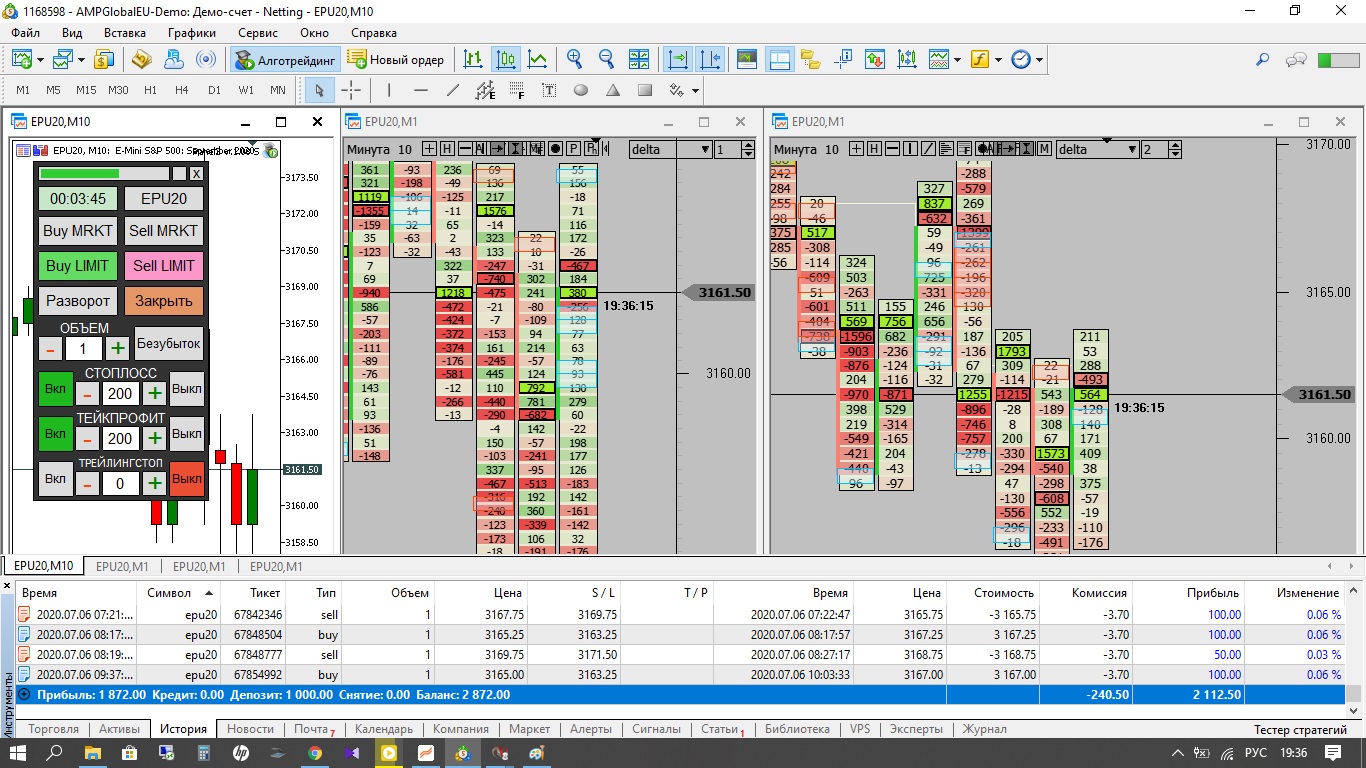Screen dimensions: 1366x768
Task: Open the Графики menu
Action: [192, 33]
